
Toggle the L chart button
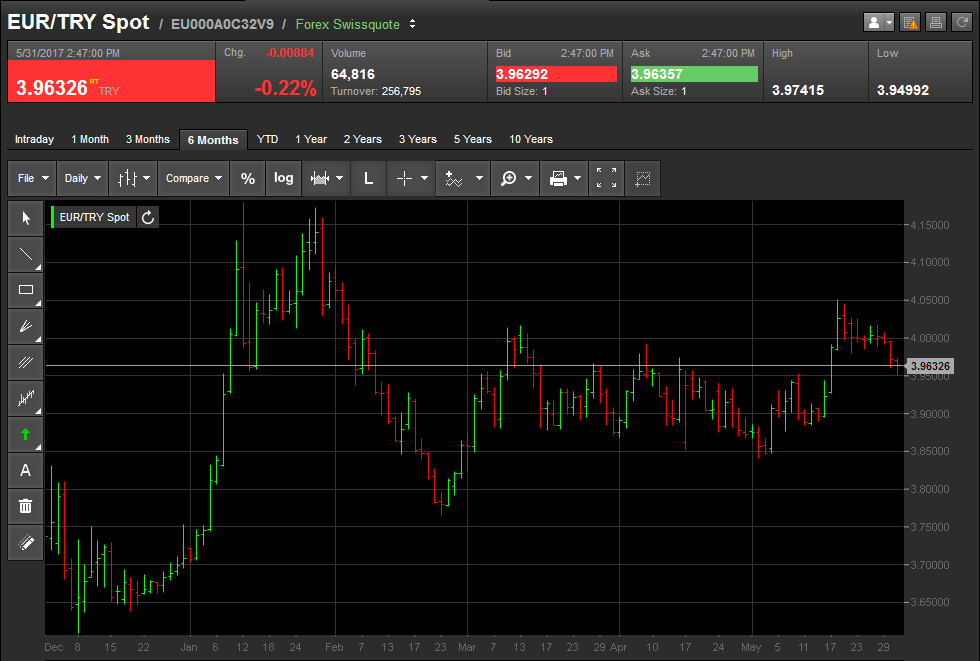[x=368, y=178]
